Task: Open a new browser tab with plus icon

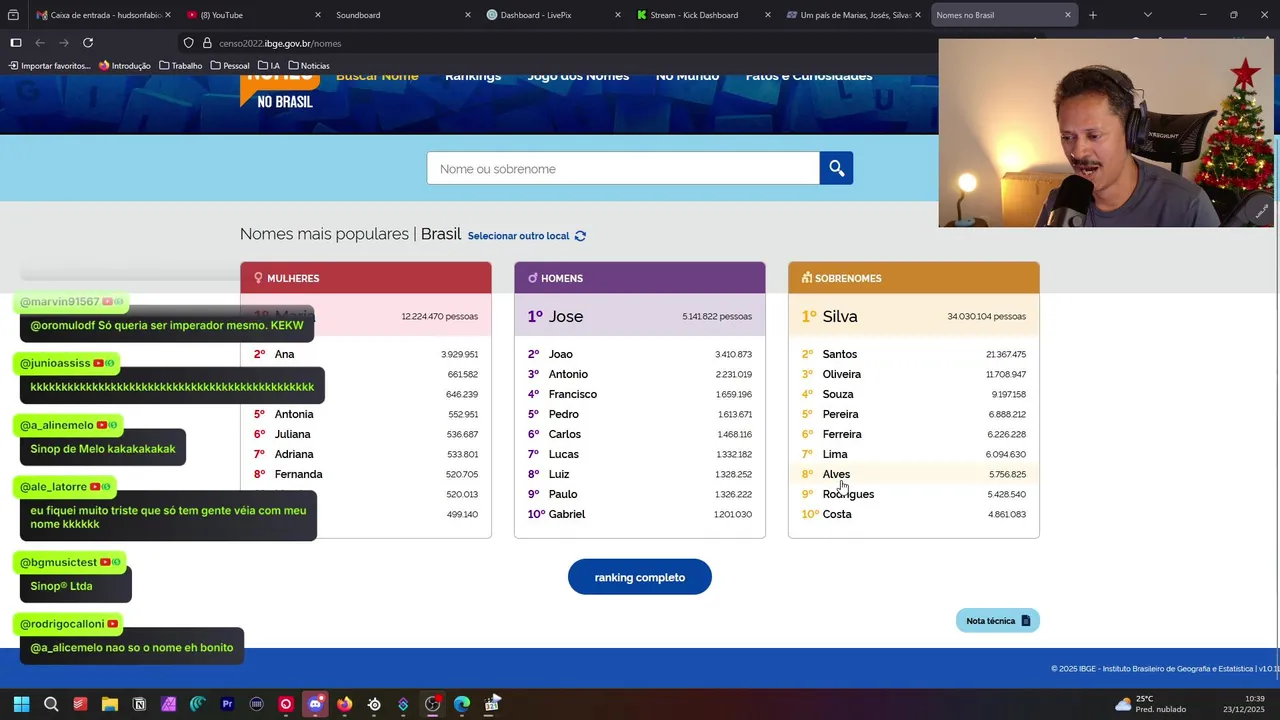Action: [1092, 15]
